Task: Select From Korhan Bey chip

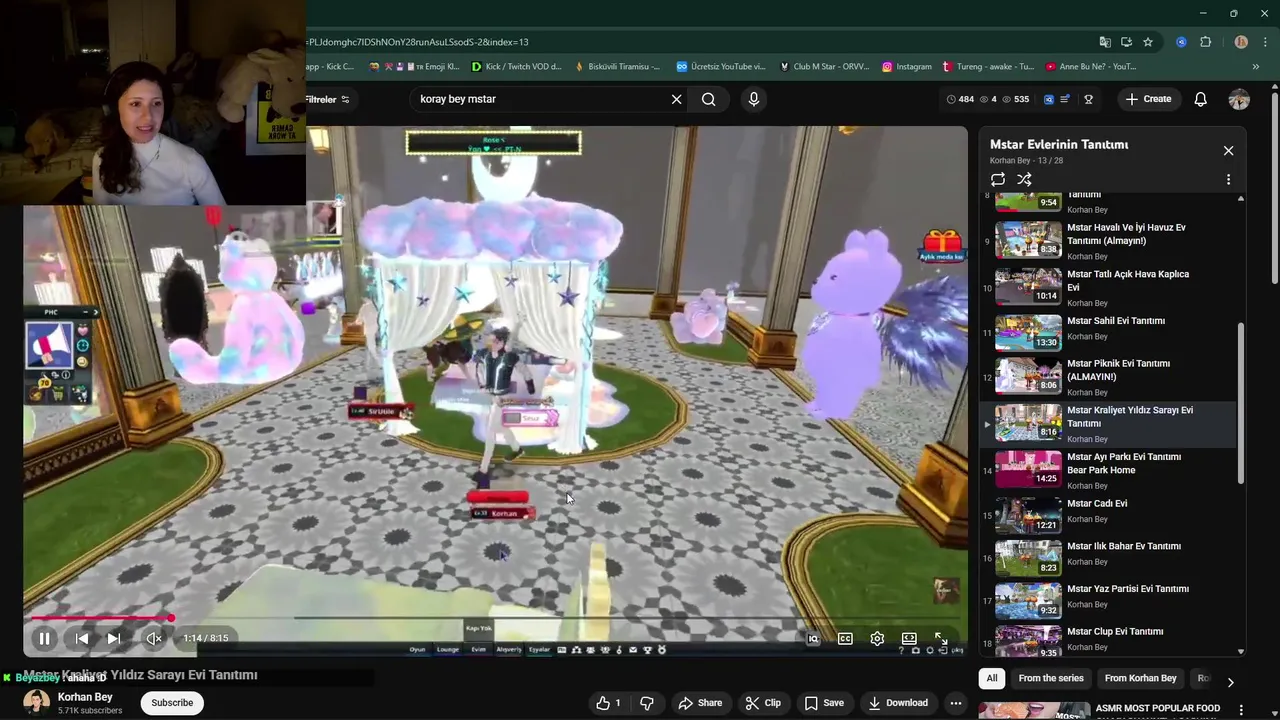Action: [x=1140, y=678]
